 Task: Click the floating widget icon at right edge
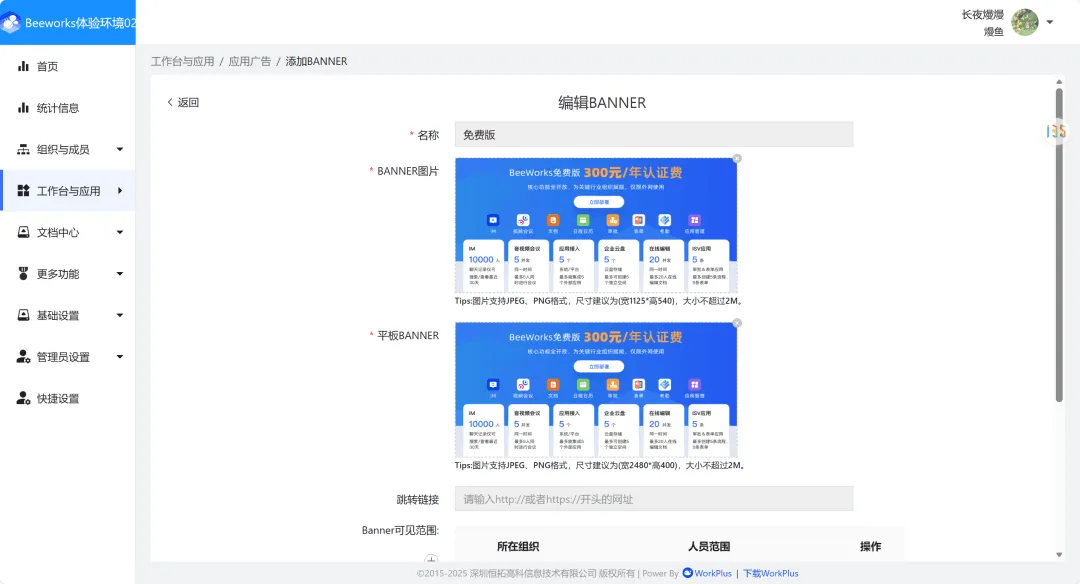[x=1056, y=131]
